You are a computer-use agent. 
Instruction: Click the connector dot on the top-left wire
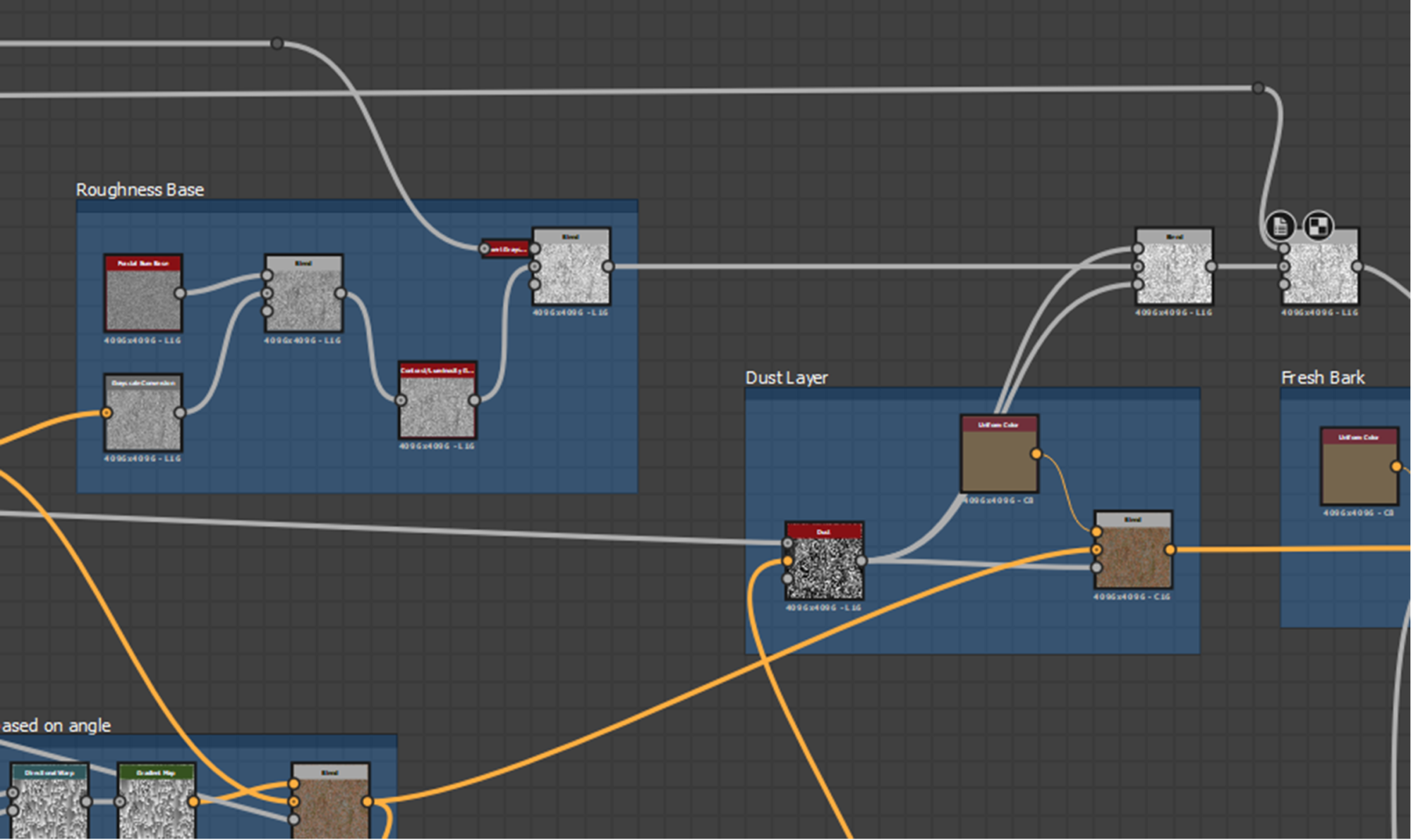point(277,44)
